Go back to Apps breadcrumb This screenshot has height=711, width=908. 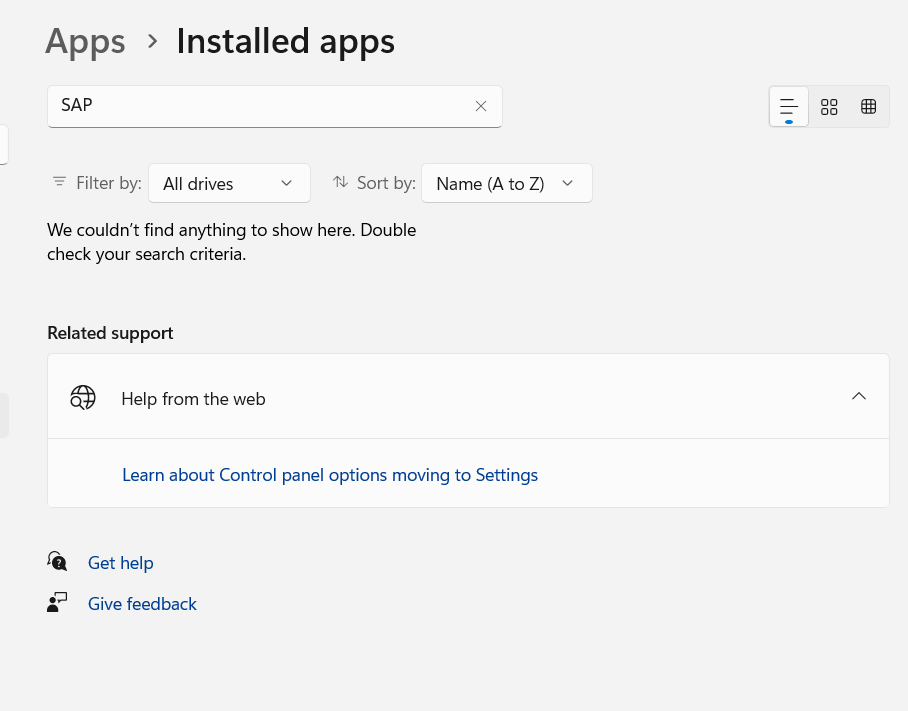coord(85,42)
